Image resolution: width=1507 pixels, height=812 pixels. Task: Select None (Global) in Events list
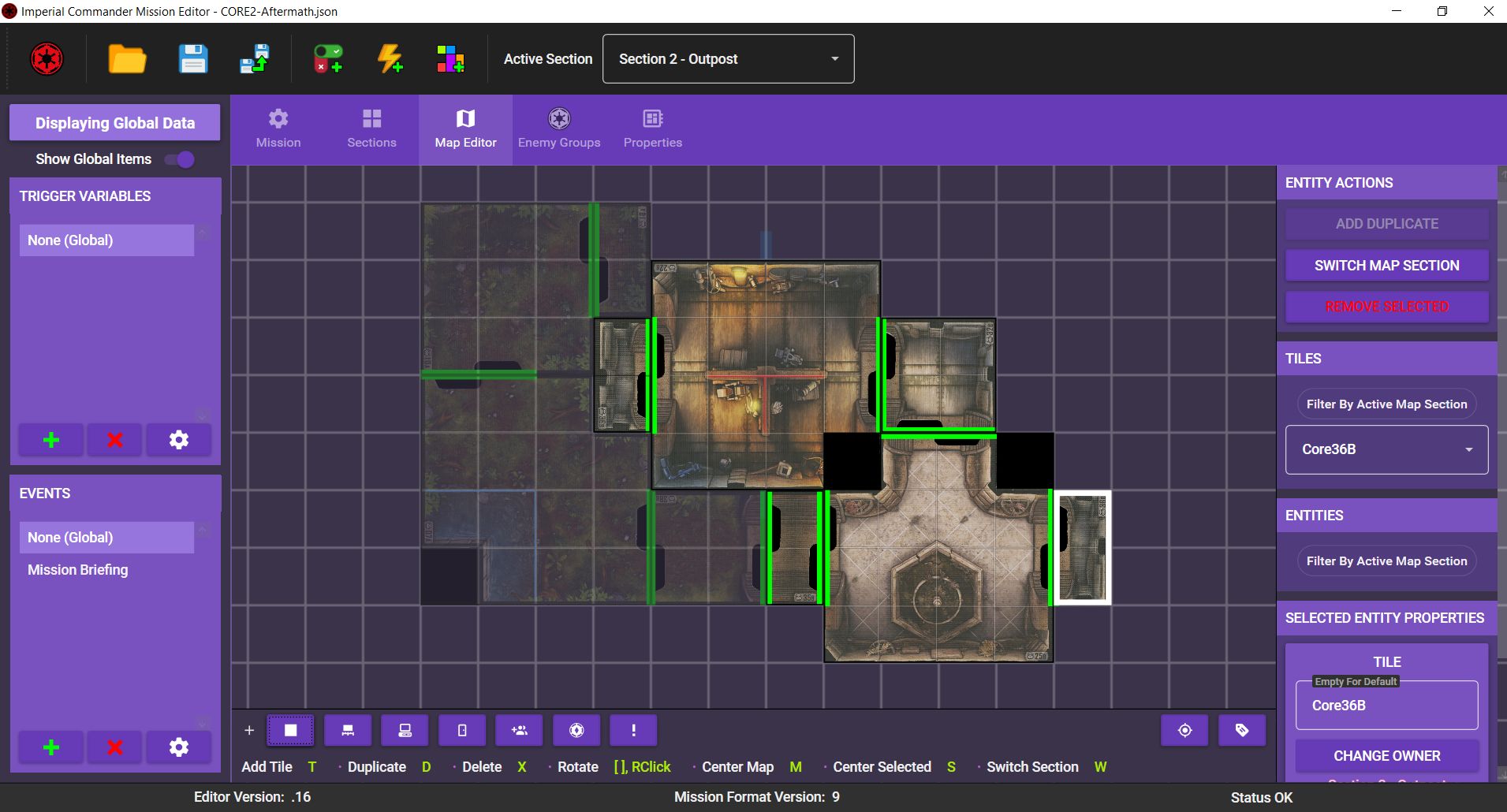(x=106, y=538)
